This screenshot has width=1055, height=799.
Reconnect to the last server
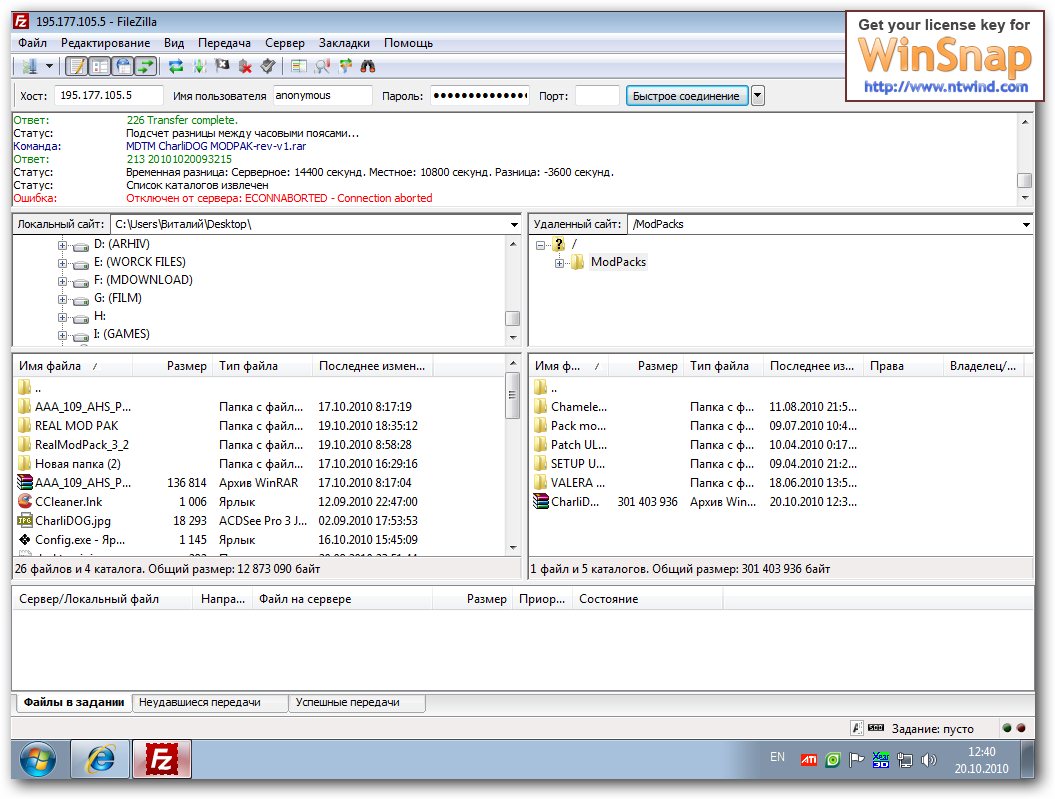[x=268, y=67]
